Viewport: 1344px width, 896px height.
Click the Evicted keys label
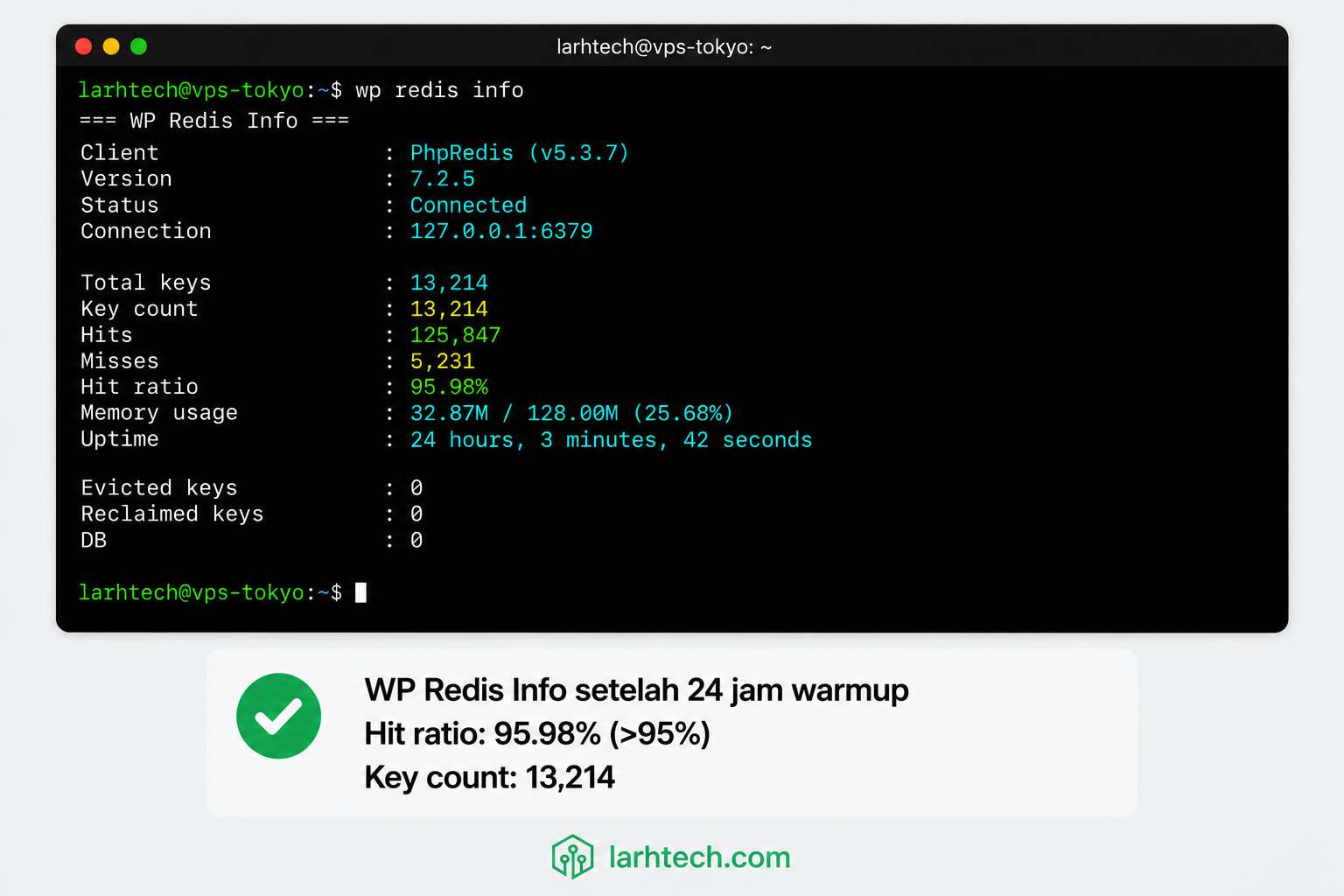click(159, 487)
